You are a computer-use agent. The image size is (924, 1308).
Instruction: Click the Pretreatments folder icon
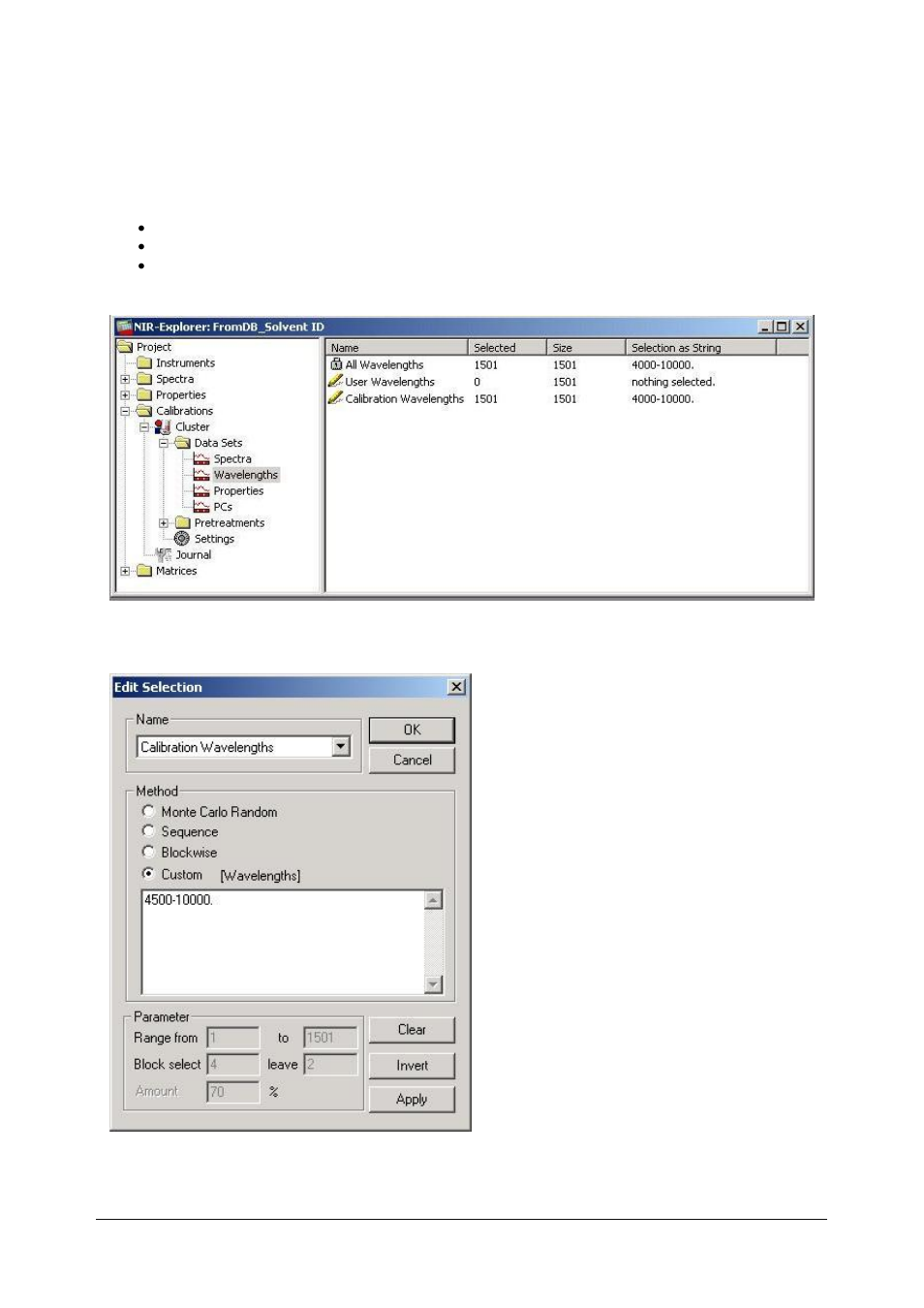[x=182, y=523]
